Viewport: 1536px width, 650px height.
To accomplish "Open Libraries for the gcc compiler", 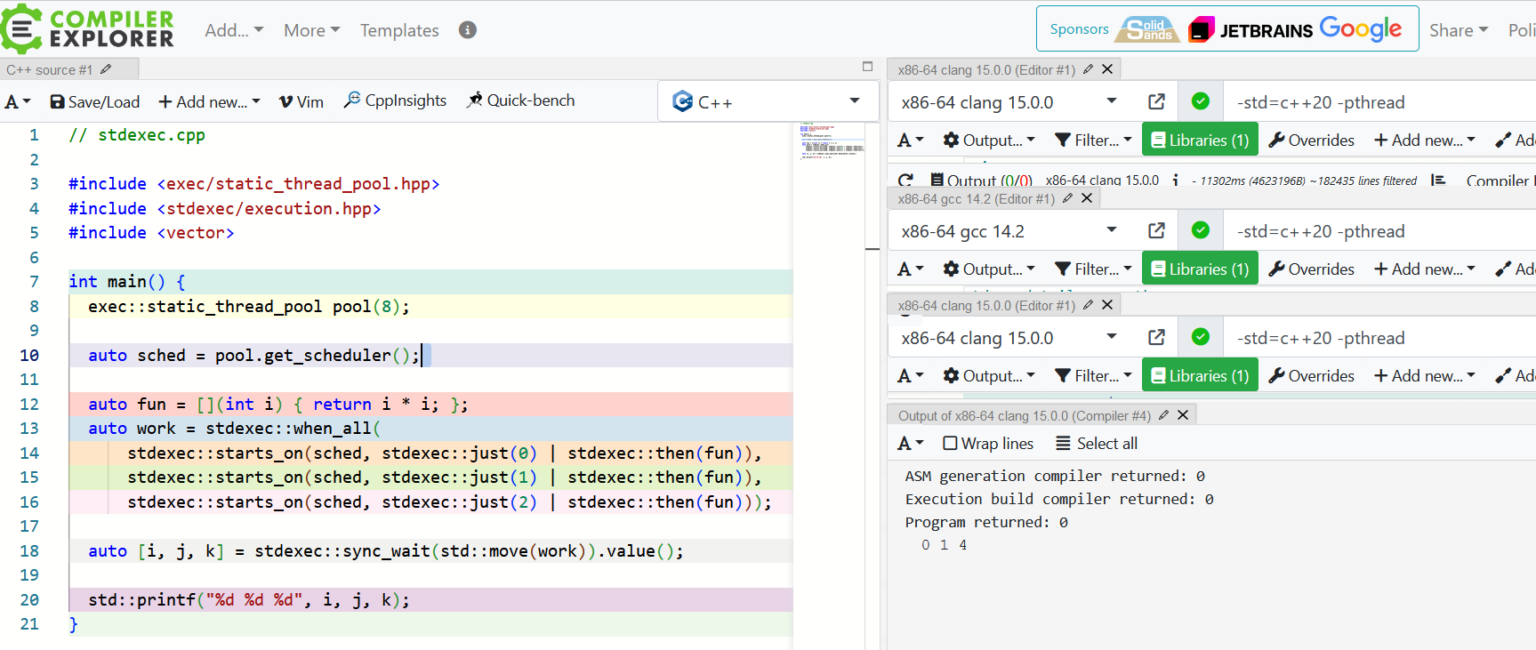I will (1199, 267).
